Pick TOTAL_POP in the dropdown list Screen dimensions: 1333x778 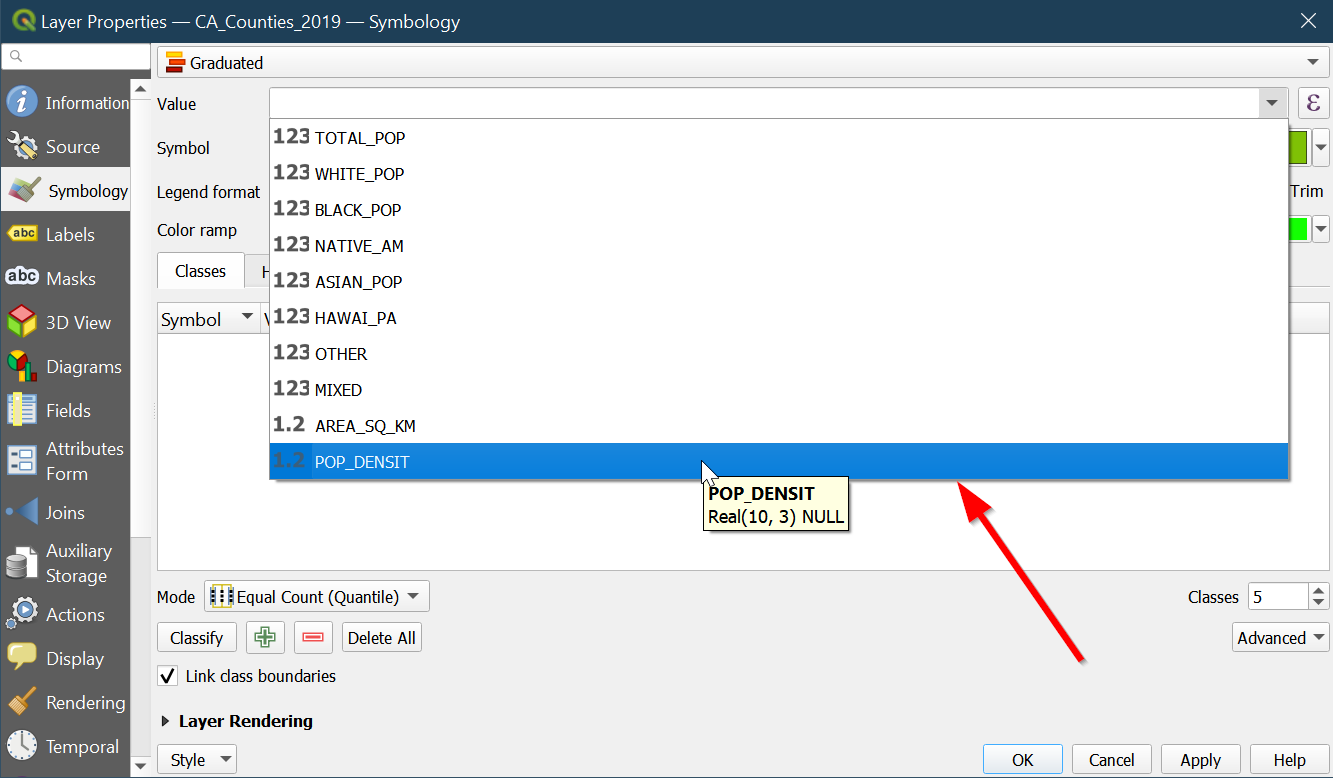[x=359, y=138]
